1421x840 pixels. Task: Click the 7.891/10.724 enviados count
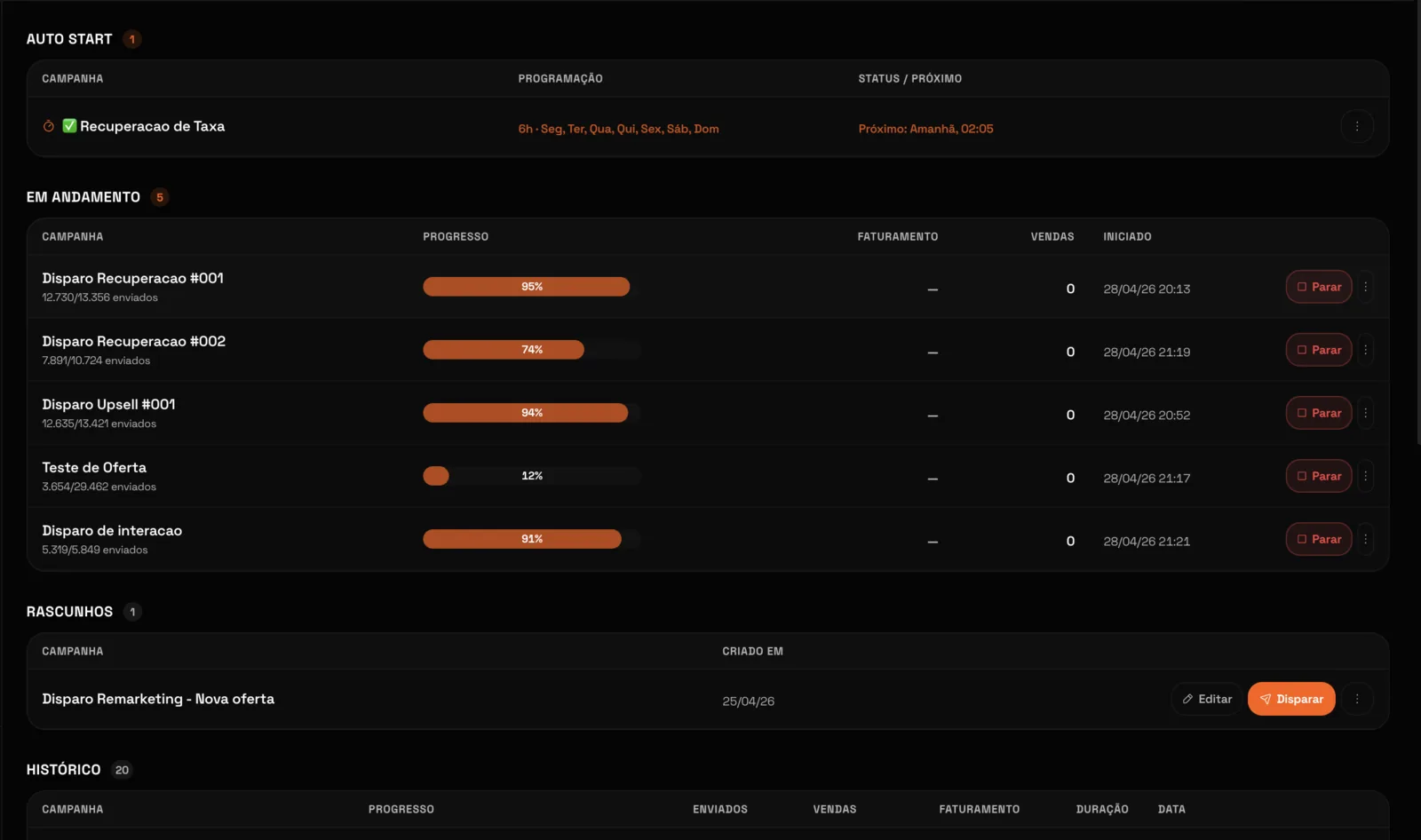click(x=96, y=361)
